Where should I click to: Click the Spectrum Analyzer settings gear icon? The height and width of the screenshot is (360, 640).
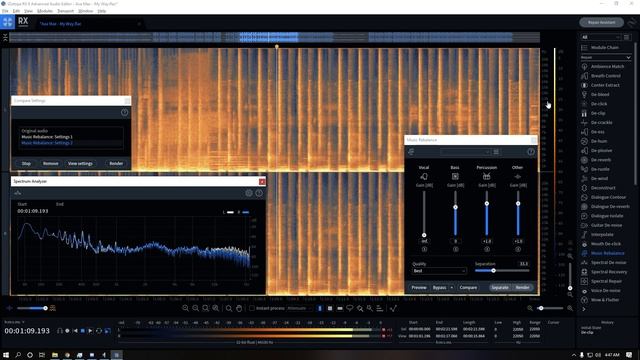249,193
